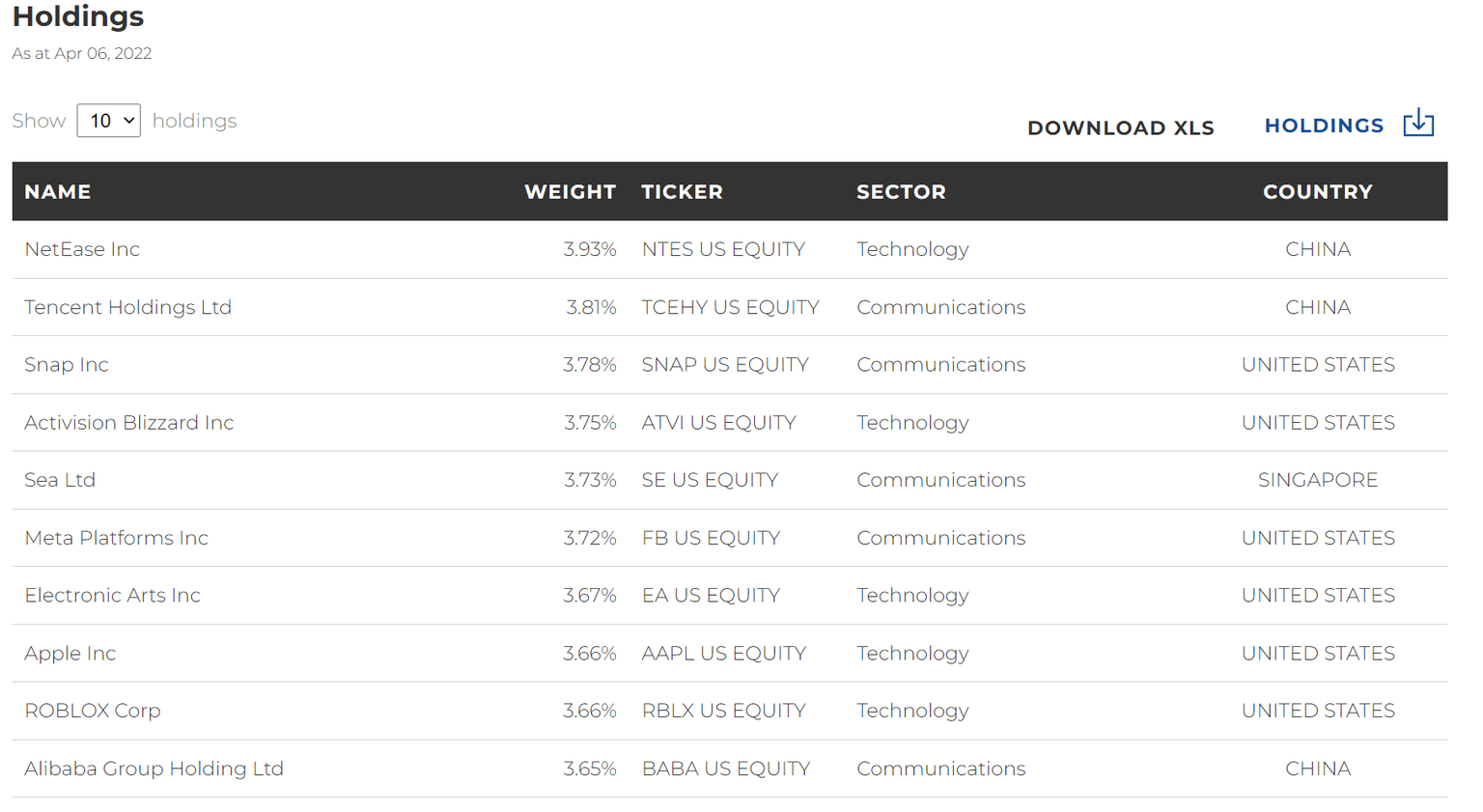The height and width of the screenshot is (812, 1483).
Task: Sort by the WEIGHT column header
Action: coord(570,192)
